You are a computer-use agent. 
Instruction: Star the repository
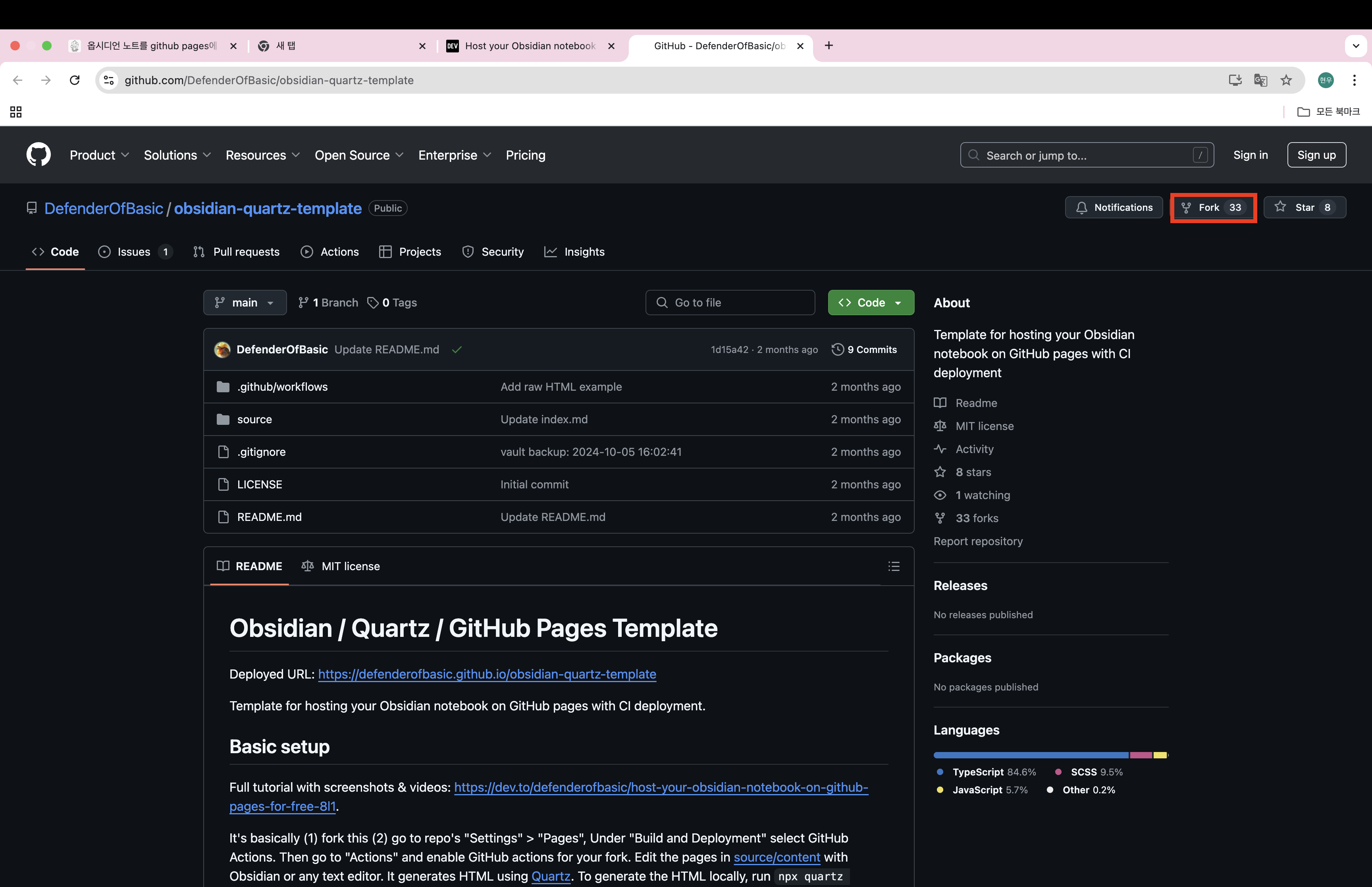tap(1304, 207)
